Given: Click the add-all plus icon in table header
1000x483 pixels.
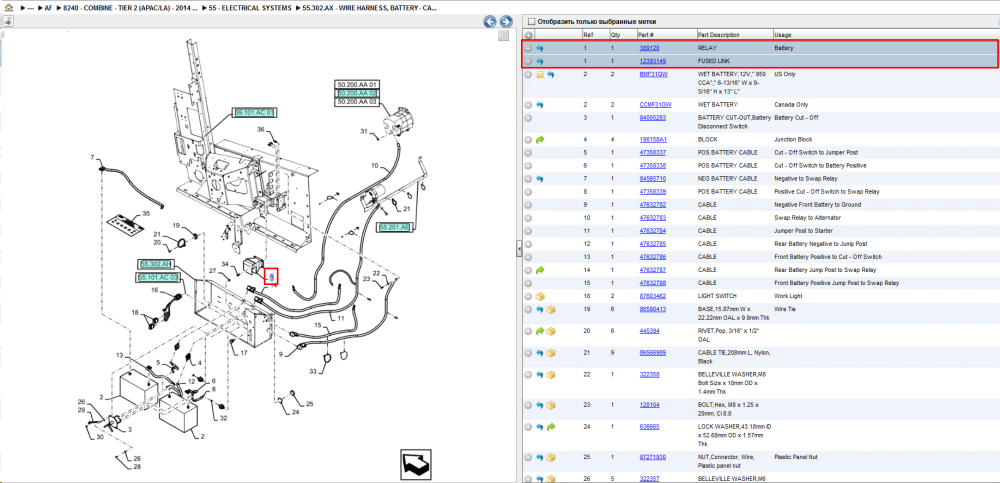Looking at the screenshot, I should click(x=529, y=34).
